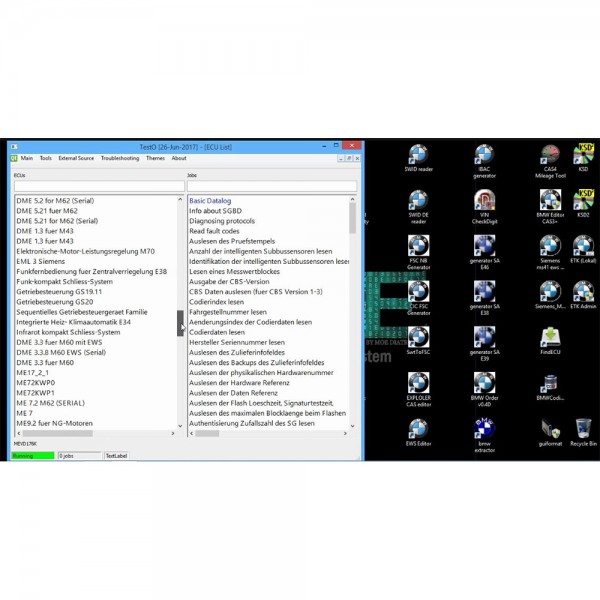The width and height of the screenshot is (600, 600).
Task: Select Read fault codes job
Action: 216,231
